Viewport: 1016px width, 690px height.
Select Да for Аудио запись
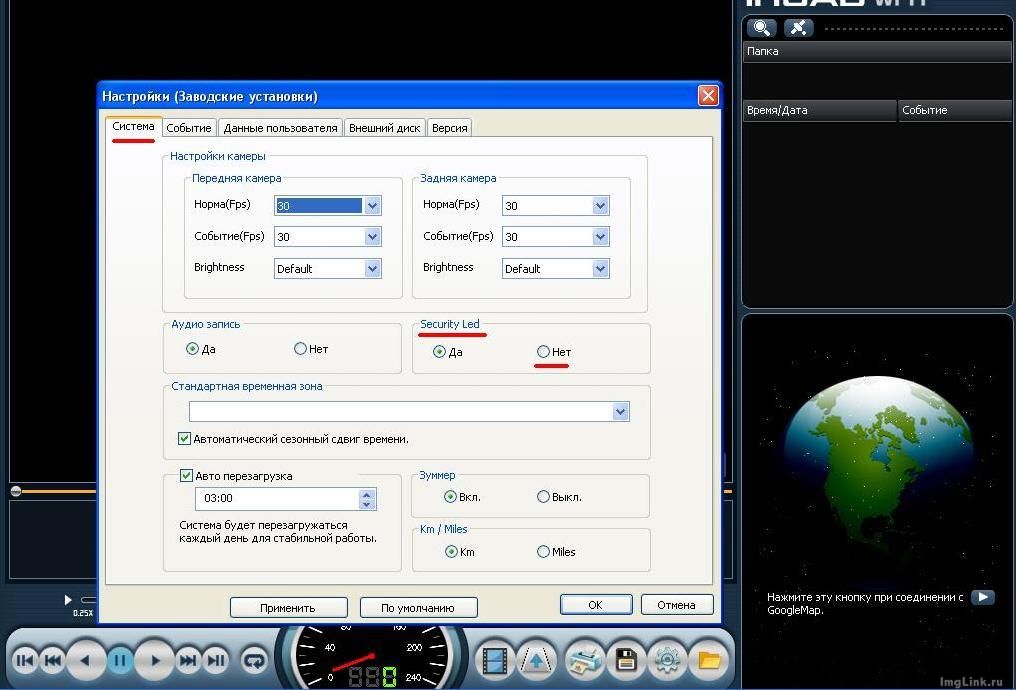point(192,349)
